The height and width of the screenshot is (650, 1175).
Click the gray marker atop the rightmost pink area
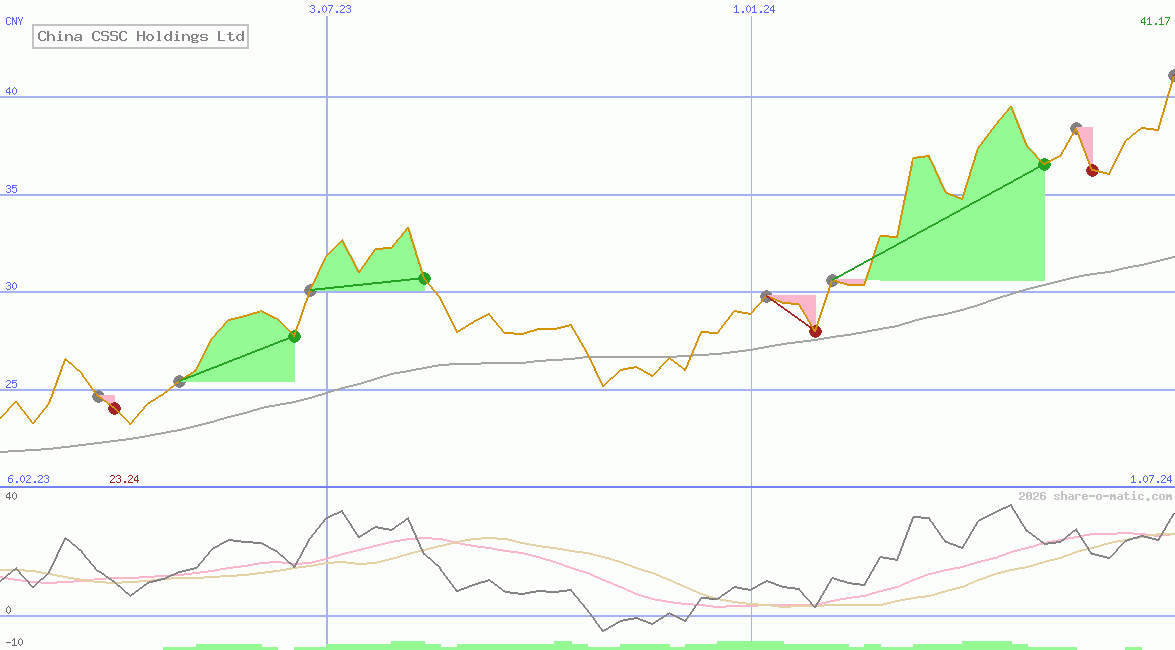coord(1076,128)
